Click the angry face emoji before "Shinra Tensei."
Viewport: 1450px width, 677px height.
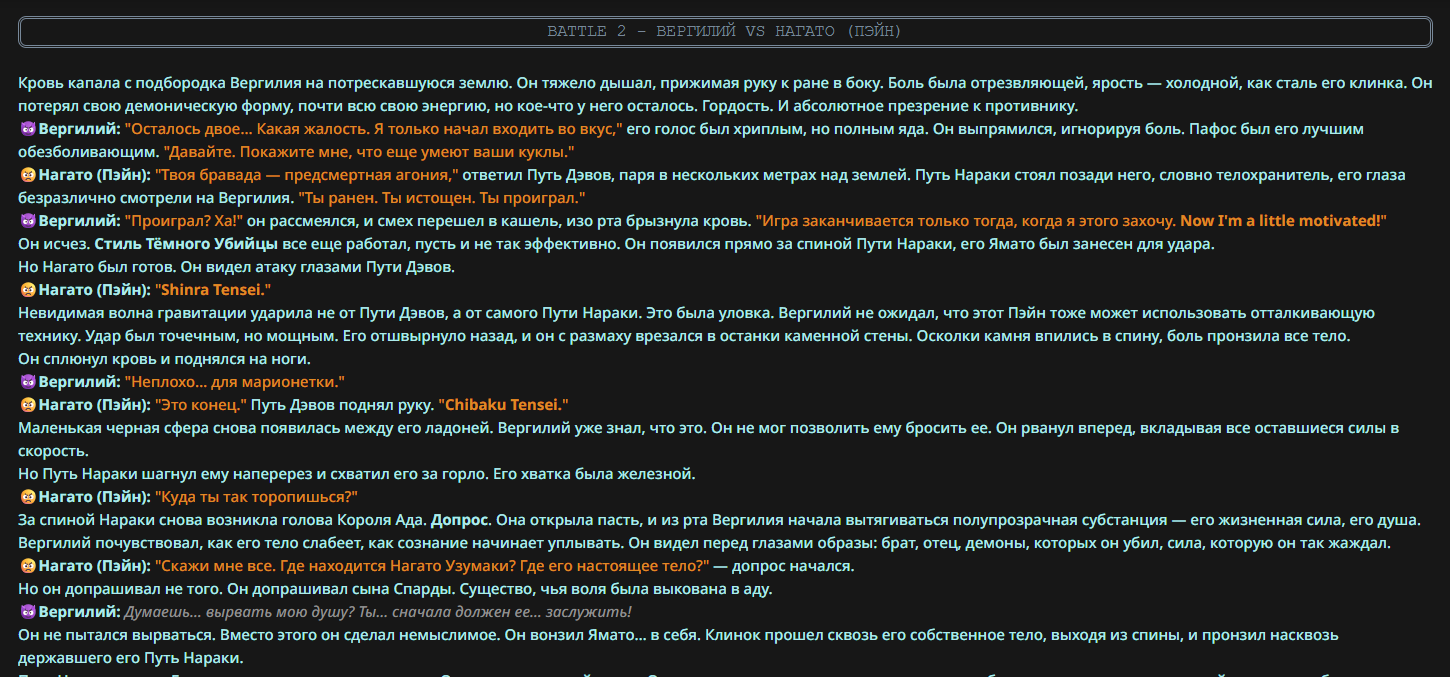coord(27,291)
